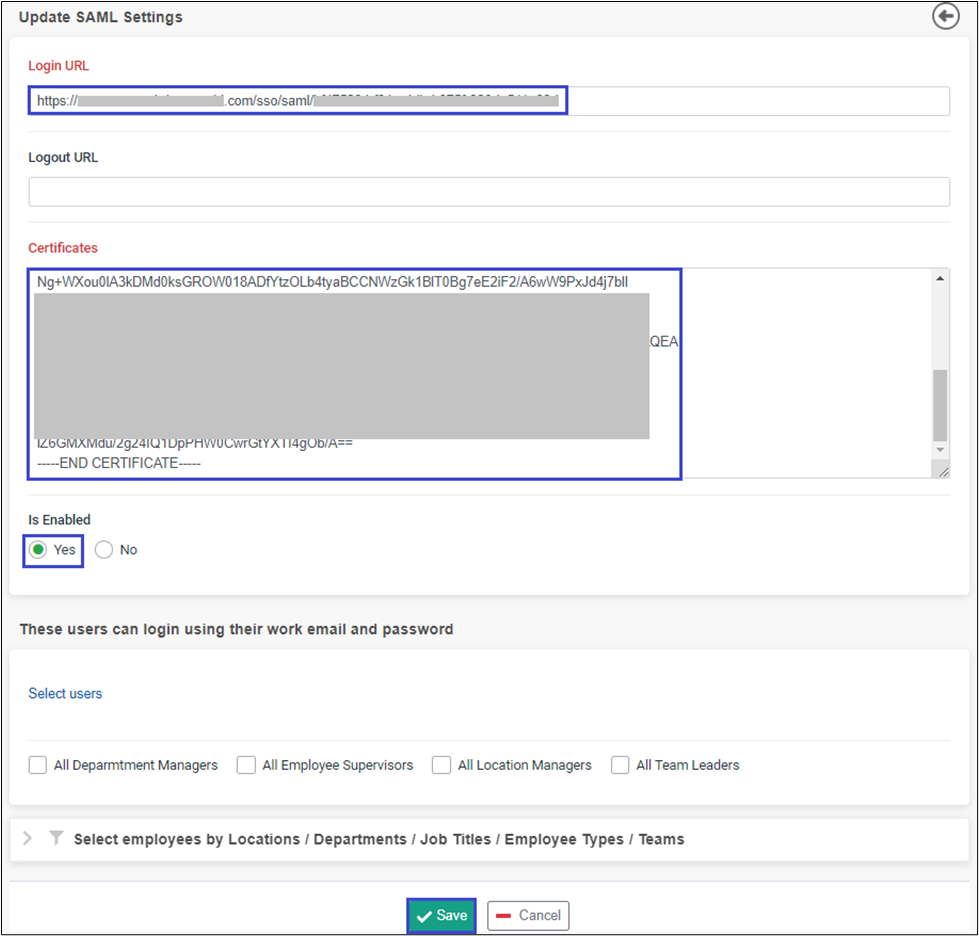Select the Yes option under Is Enabled
Screen dimensions: 979x936
[x=38, y=550]
